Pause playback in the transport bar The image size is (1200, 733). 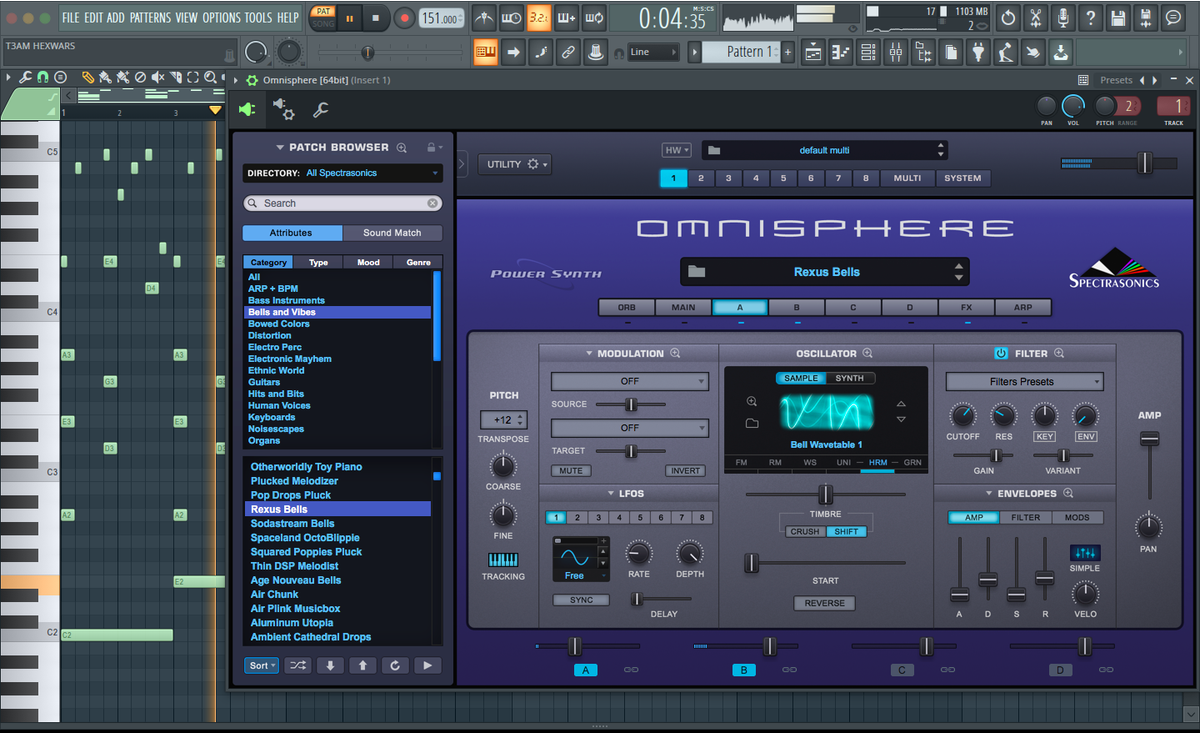point(351,18)
